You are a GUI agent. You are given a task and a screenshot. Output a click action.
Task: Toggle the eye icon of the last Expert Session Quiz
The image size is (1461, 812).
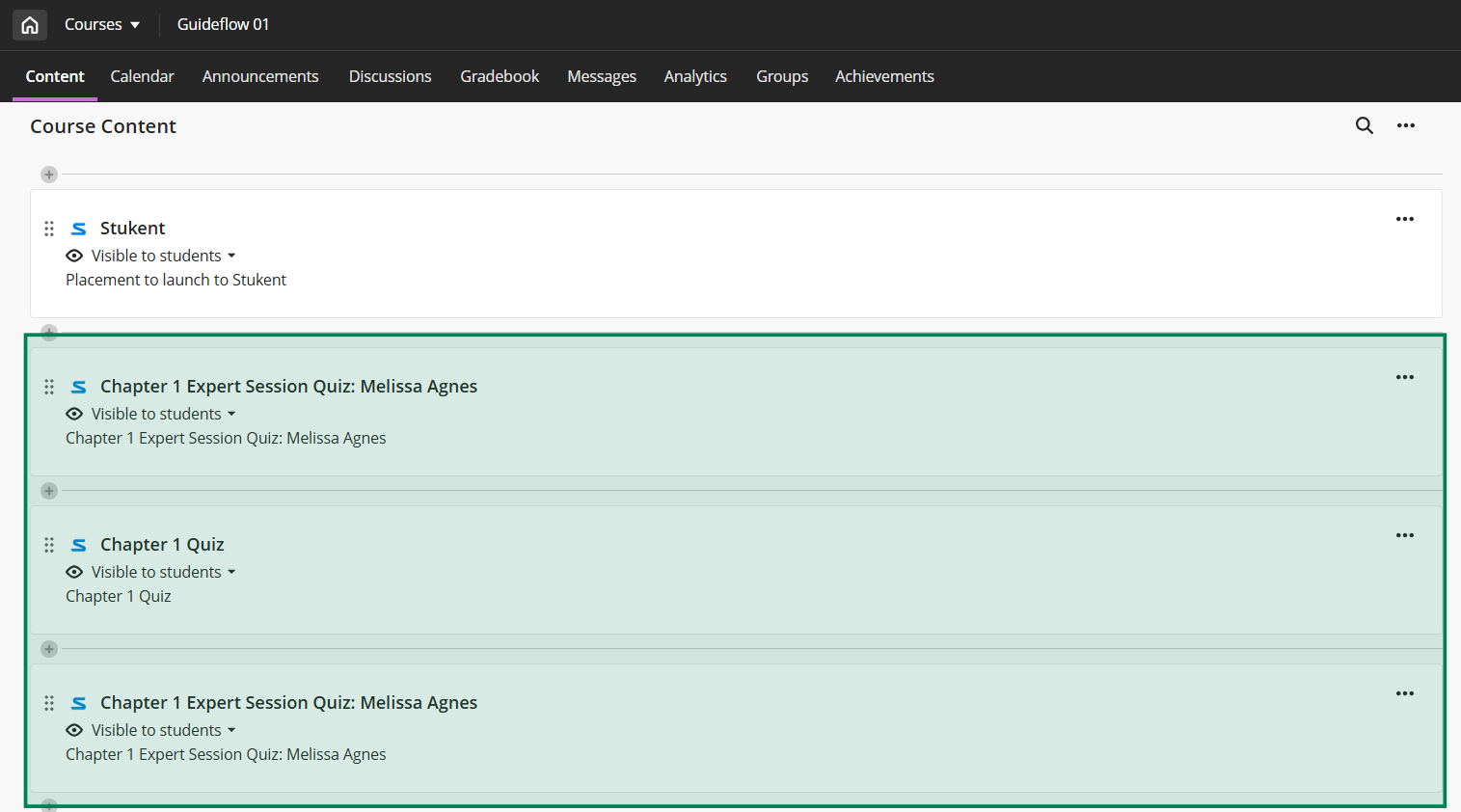click(x=74, y=730)
